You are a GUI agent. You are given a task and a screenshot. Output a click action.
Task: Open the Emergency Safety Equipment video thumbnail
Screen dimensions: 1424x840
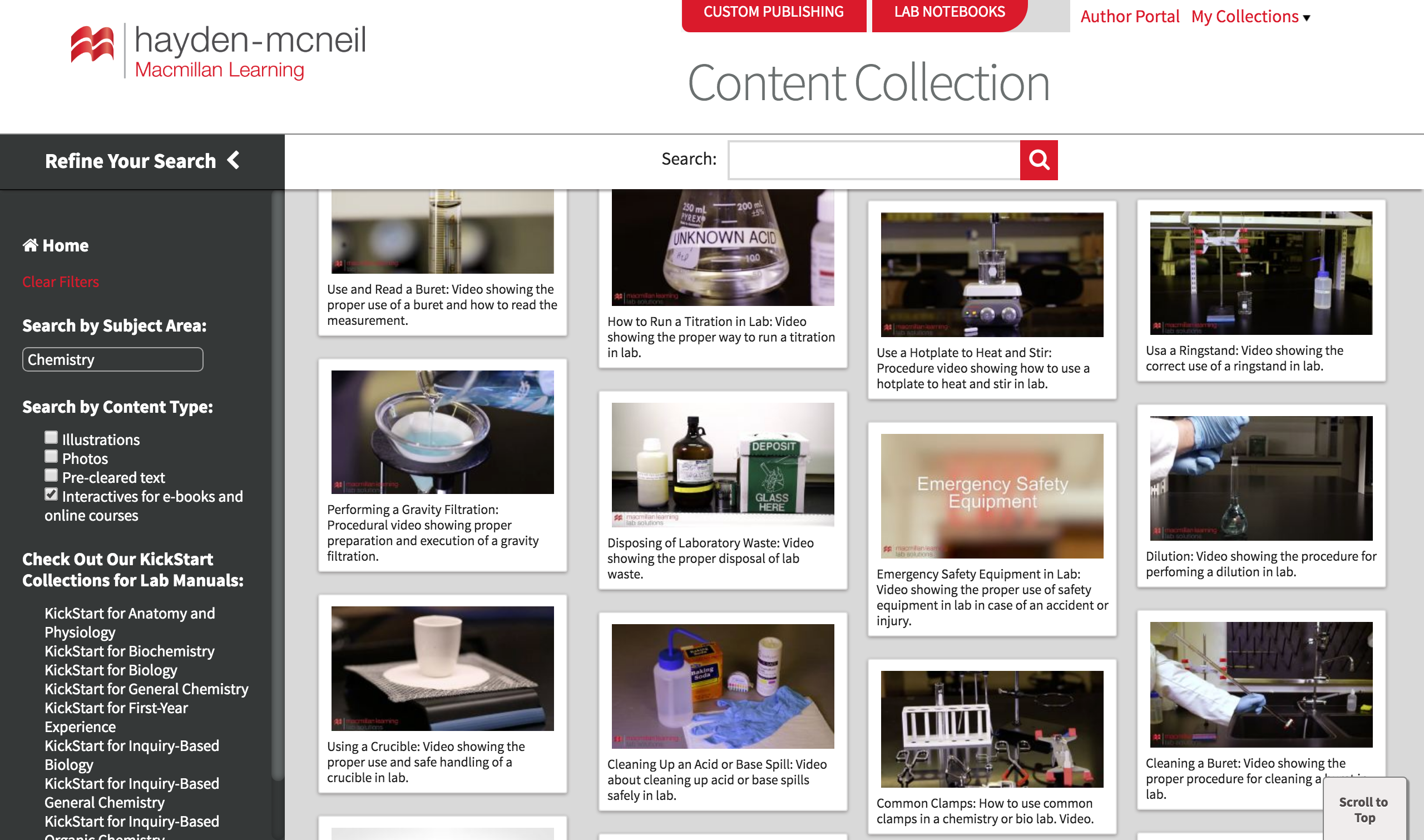click(x=992, y=496)
